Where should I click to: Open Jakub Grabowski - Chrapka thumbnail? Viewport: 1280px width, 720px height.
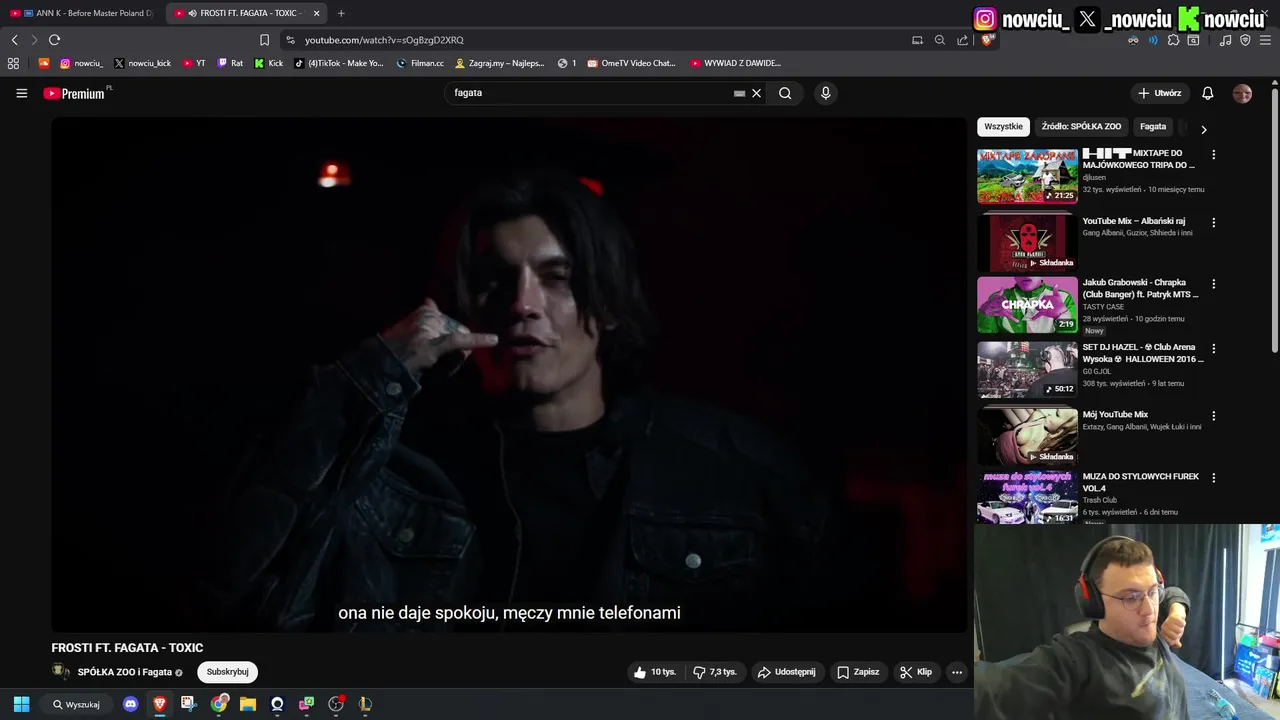1027,305
